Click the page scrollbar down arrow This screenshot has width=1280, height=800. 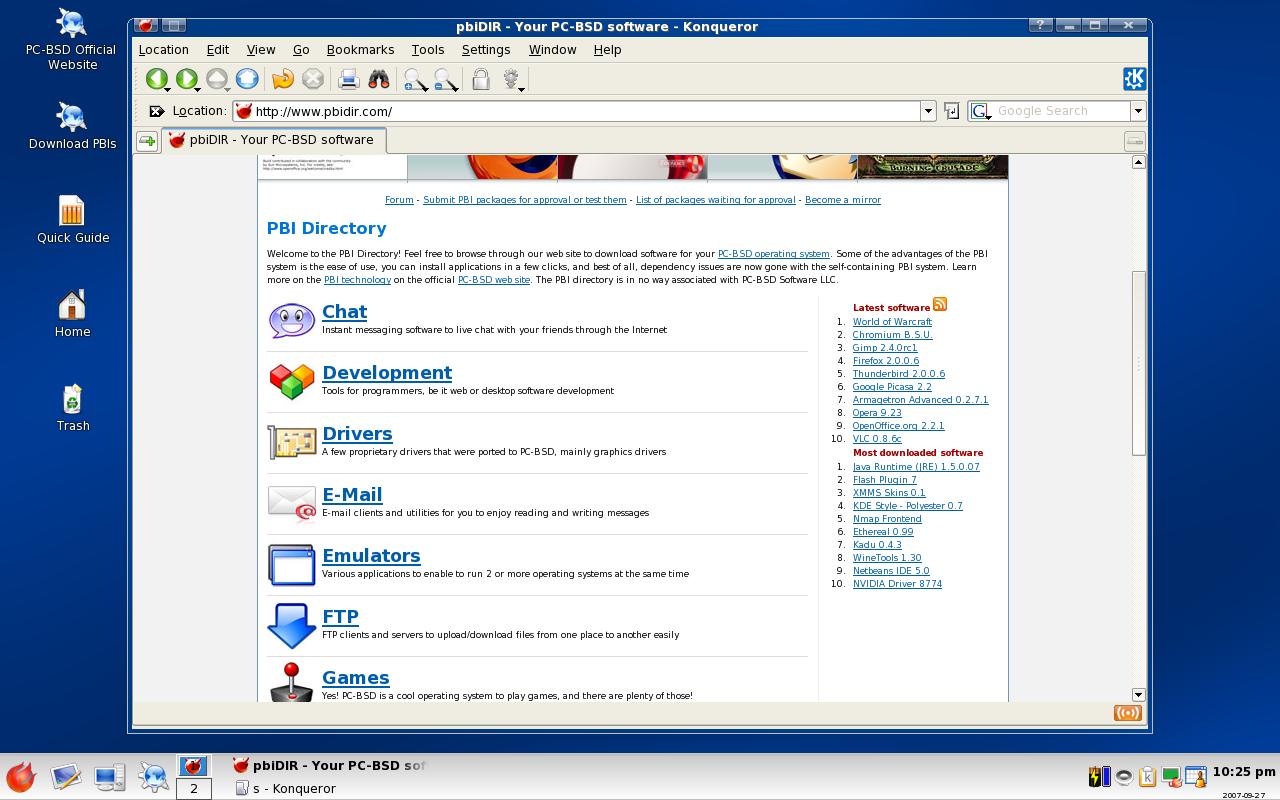1138,694
